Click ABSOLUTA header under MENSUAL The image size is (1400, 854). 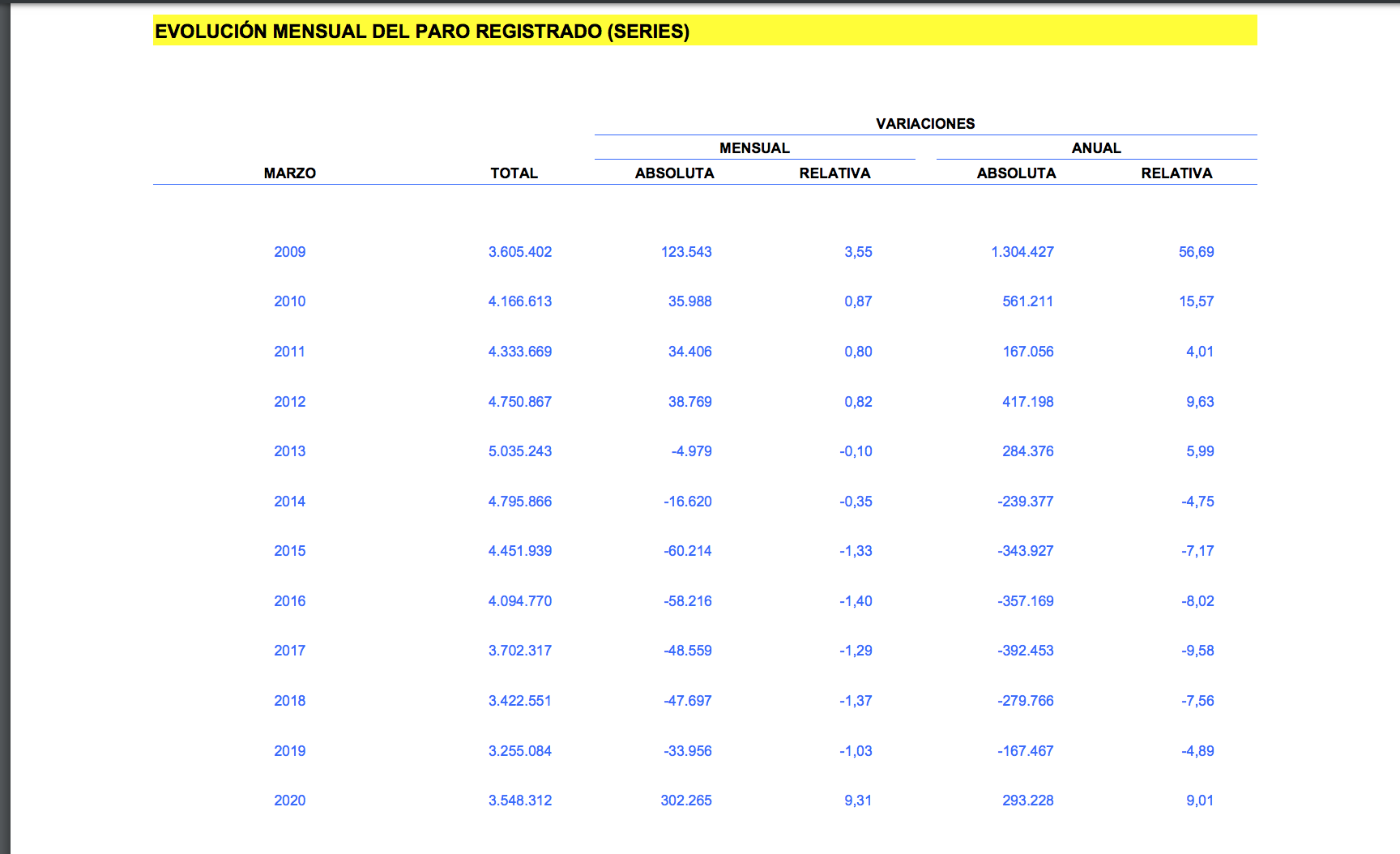pyautogui.click(x=674, y=173)
